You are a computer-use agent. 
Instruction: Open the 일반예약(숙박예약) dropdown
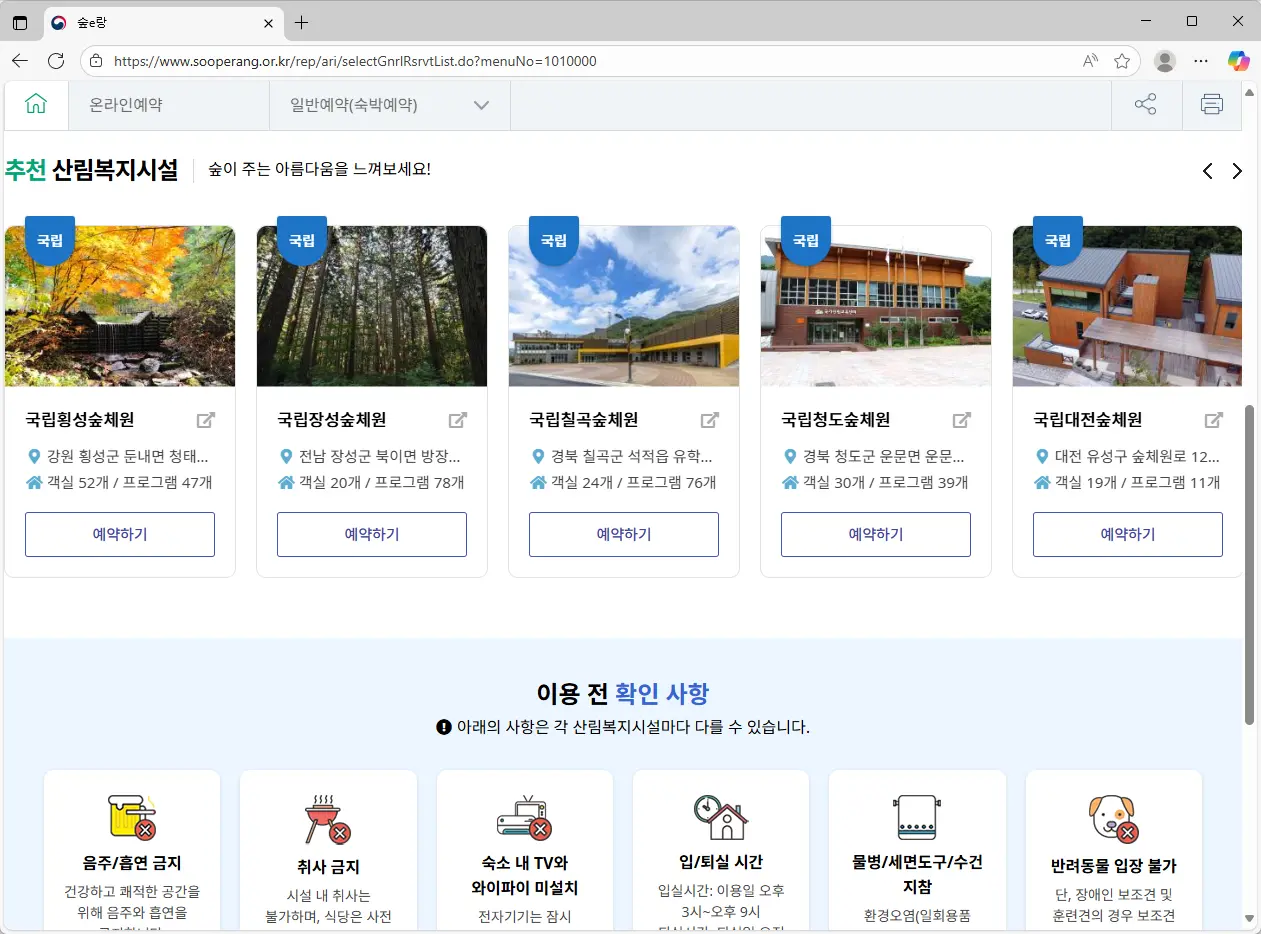389,104
